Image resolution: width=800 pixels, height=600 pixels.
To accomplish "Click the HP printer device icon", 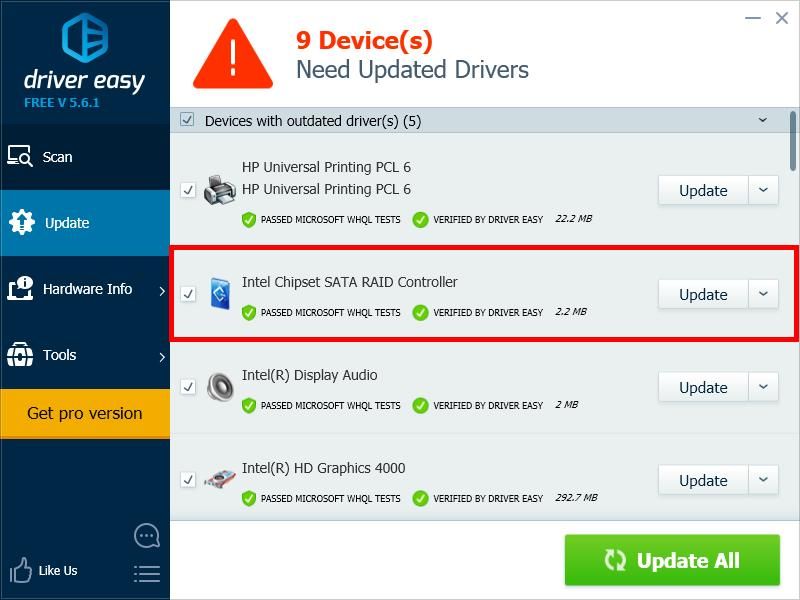I will [x=220, y=190].
